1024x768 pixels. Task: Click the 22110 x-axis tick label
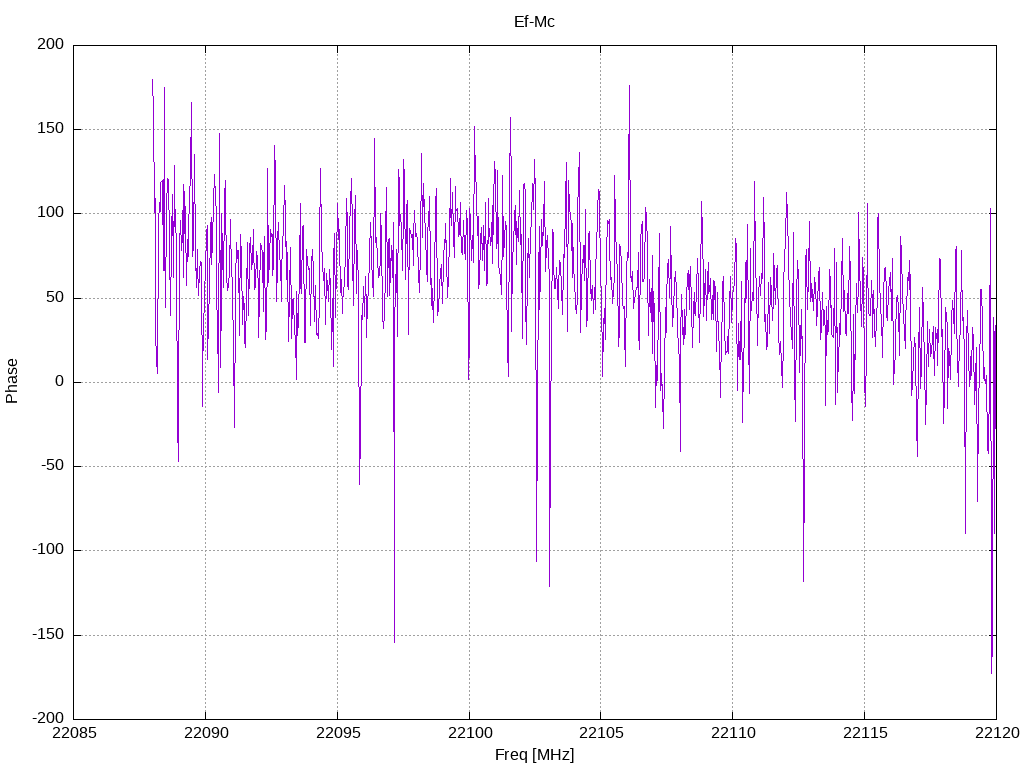pyautogui.click(x=733, y=733)
